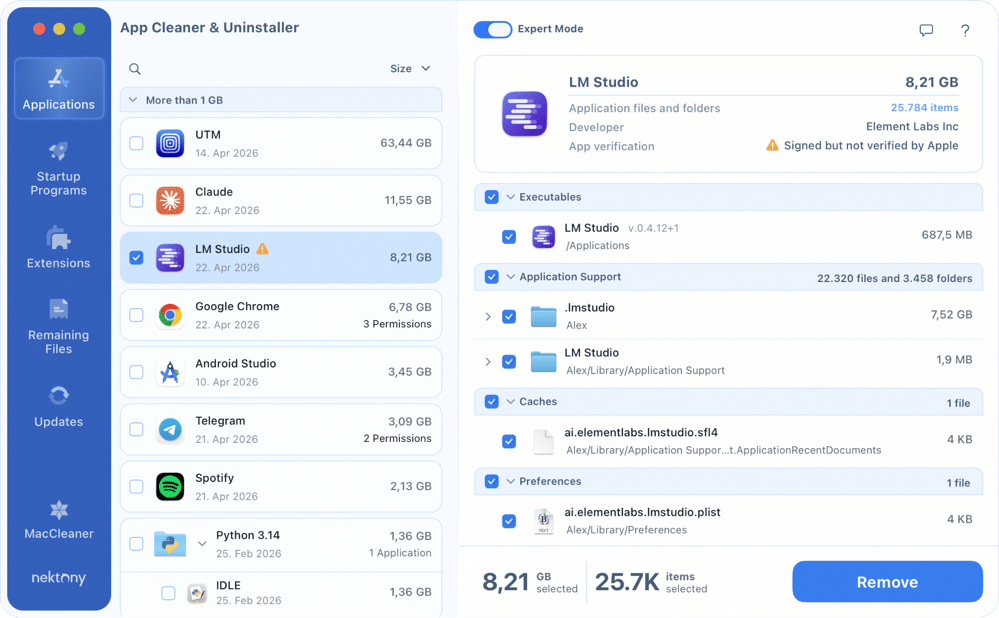The height and width of the screenshot is (618, 999).
Task: Click the Remove button
Action: (887, 582)
